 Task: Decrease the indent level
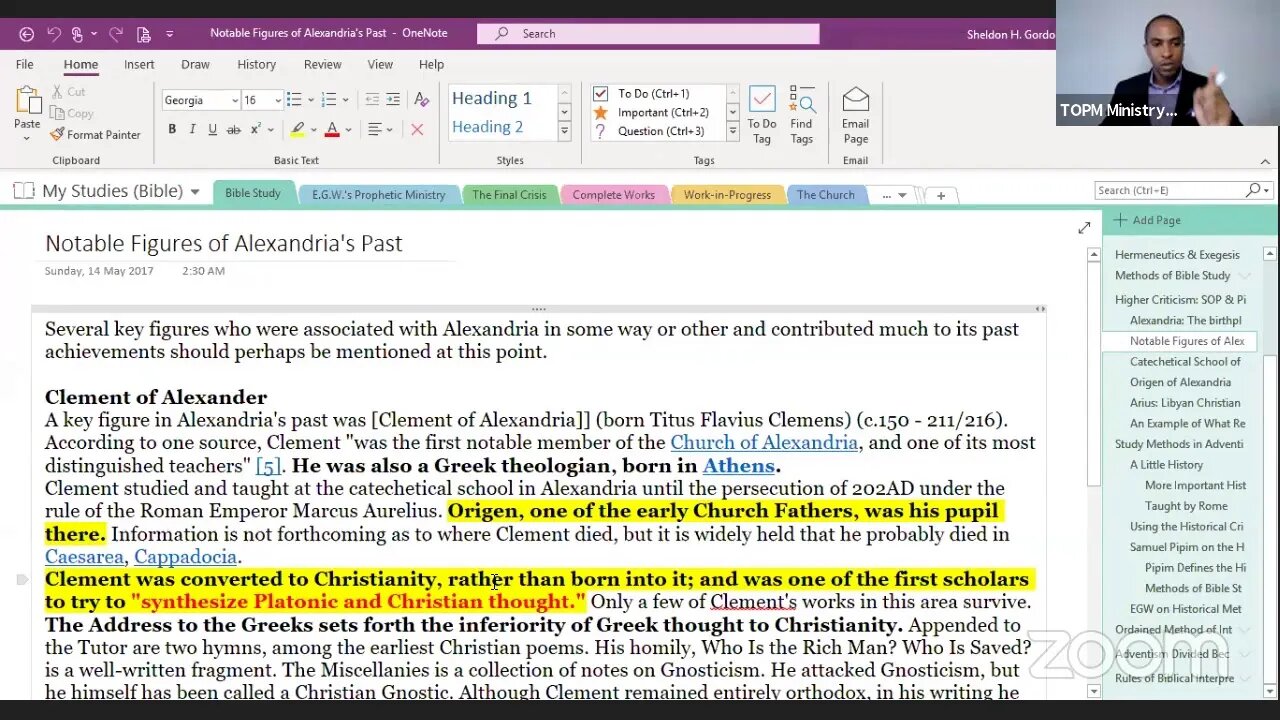click(372, 100)
